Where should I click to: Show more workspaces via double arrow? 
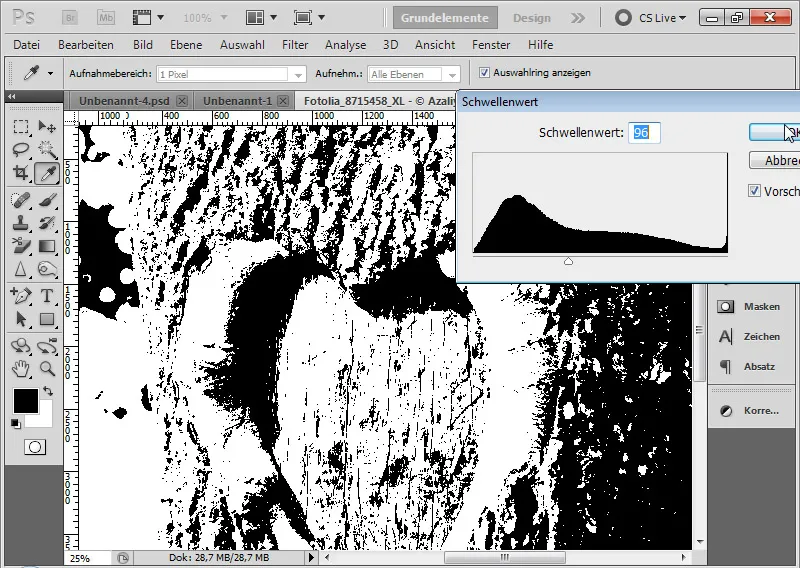click(578, 18)
